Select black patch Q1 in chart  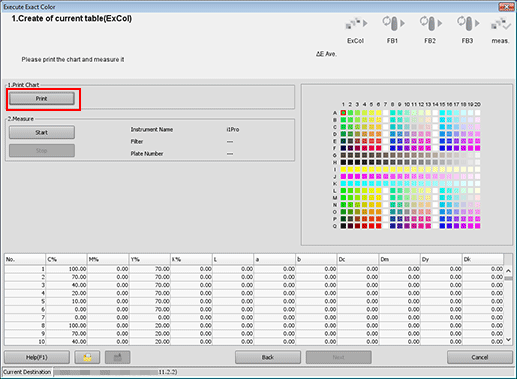point(343,226)
